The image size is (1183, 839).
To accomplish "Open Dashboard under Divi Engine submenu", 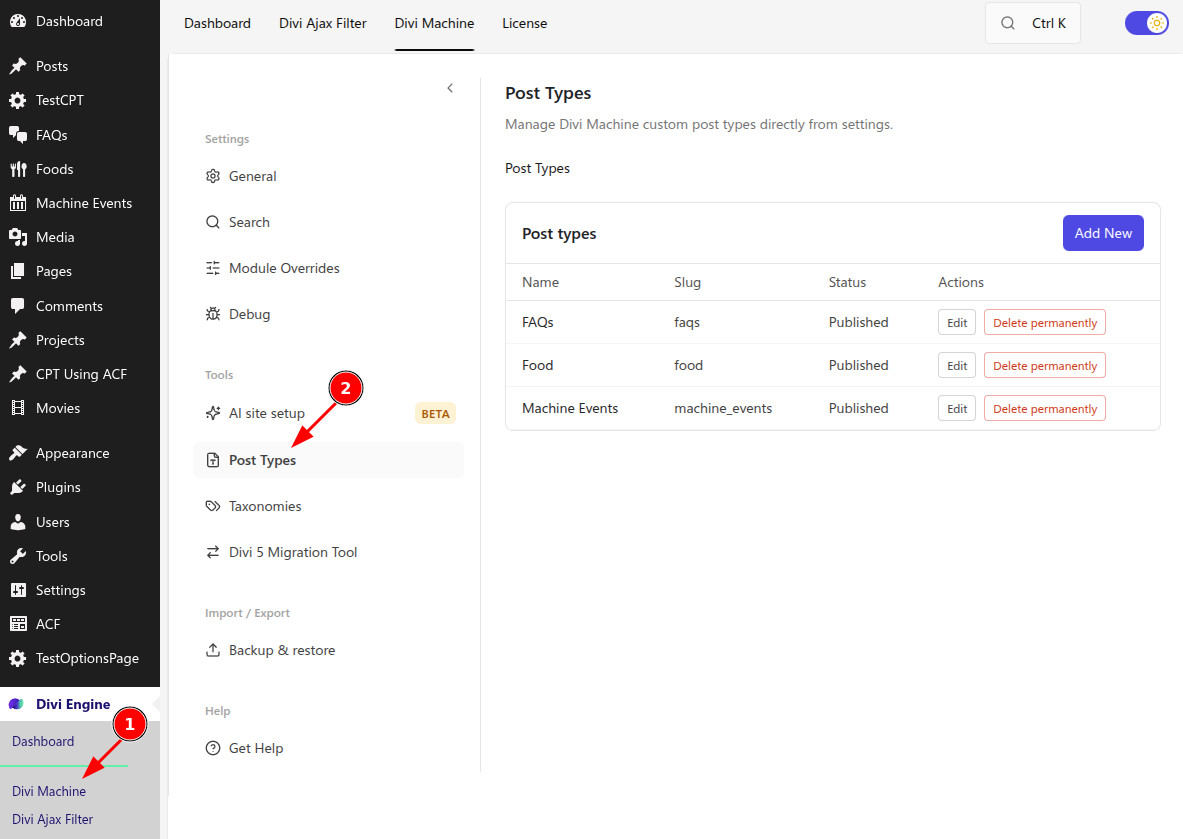I will pyautogui.click(x=43, y=741).
